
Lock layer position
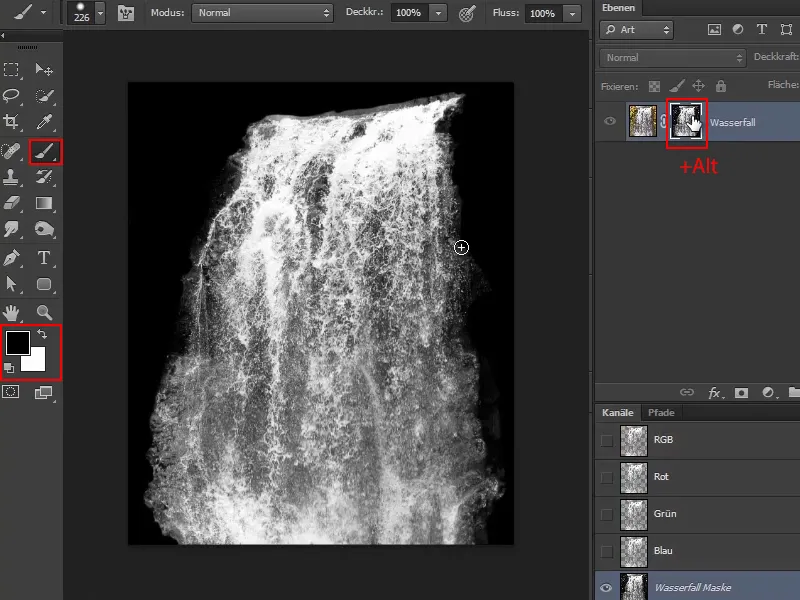pyautogui.click(x=698, y=86)
